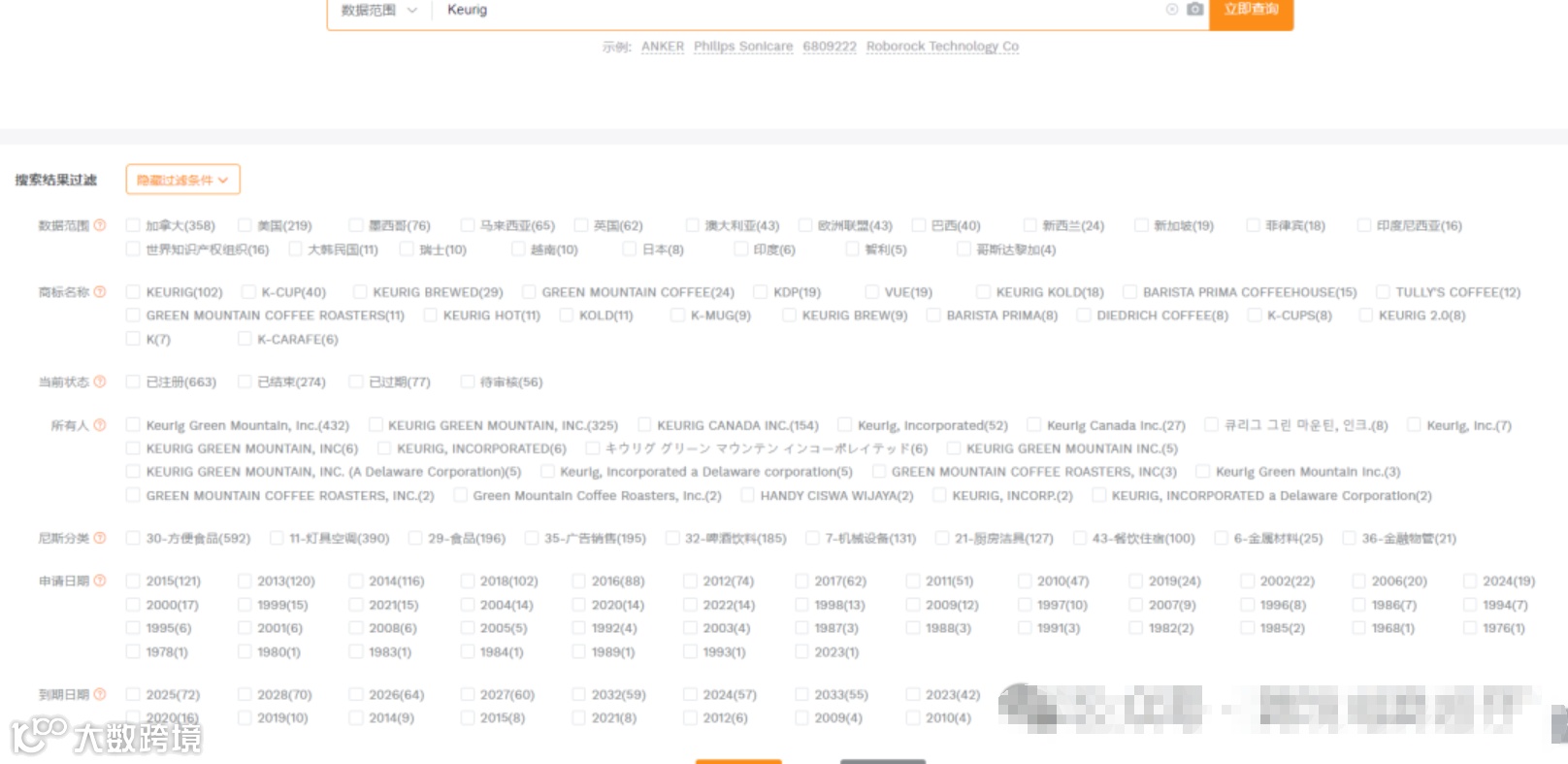
Task: Try the Roborock Technology Co example link
Action: [x=942, y=47]
